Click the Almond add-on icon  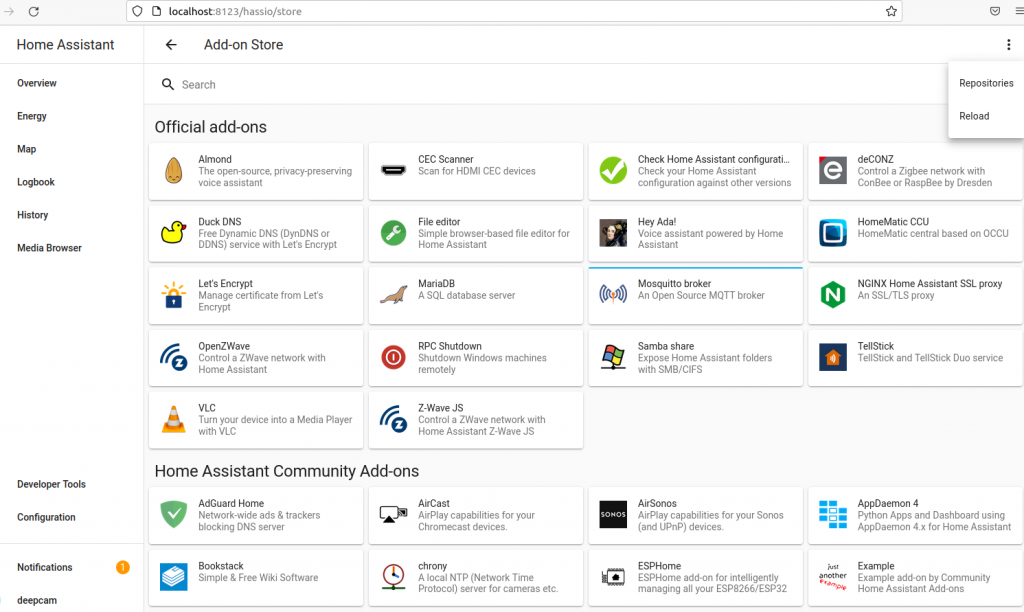174,171
